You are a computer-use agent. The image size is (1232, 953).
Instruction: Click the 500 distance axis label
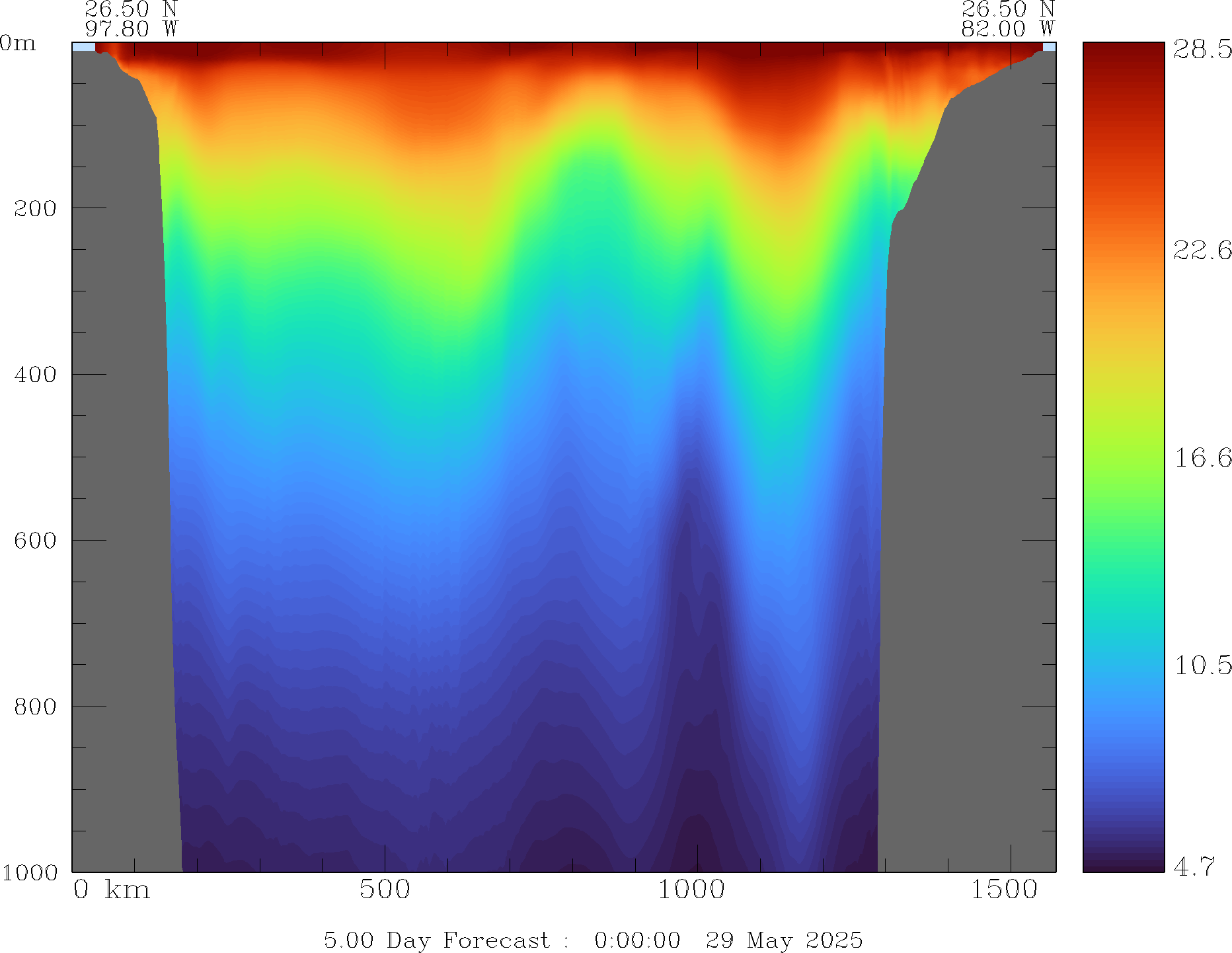point(385,890)
